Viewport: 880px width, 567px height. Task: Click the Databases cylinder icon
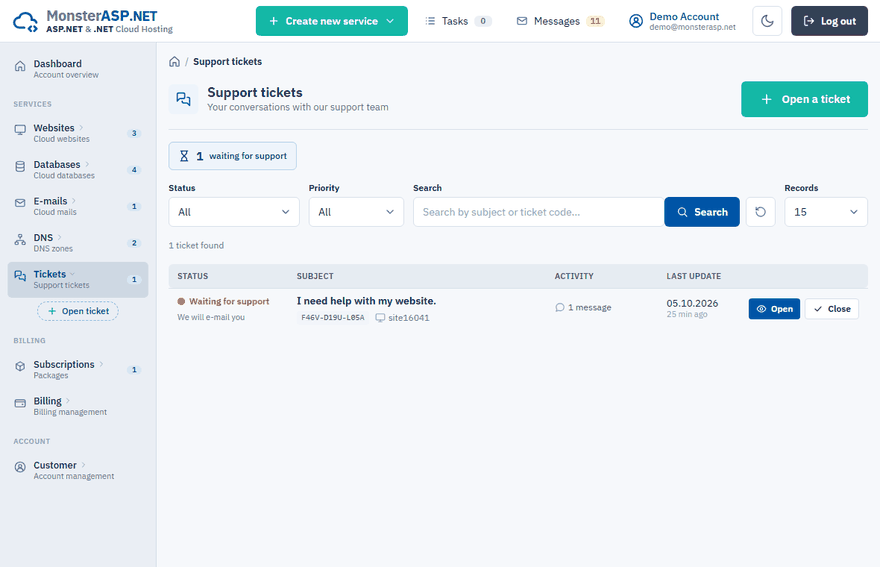(x=20, y=166)
